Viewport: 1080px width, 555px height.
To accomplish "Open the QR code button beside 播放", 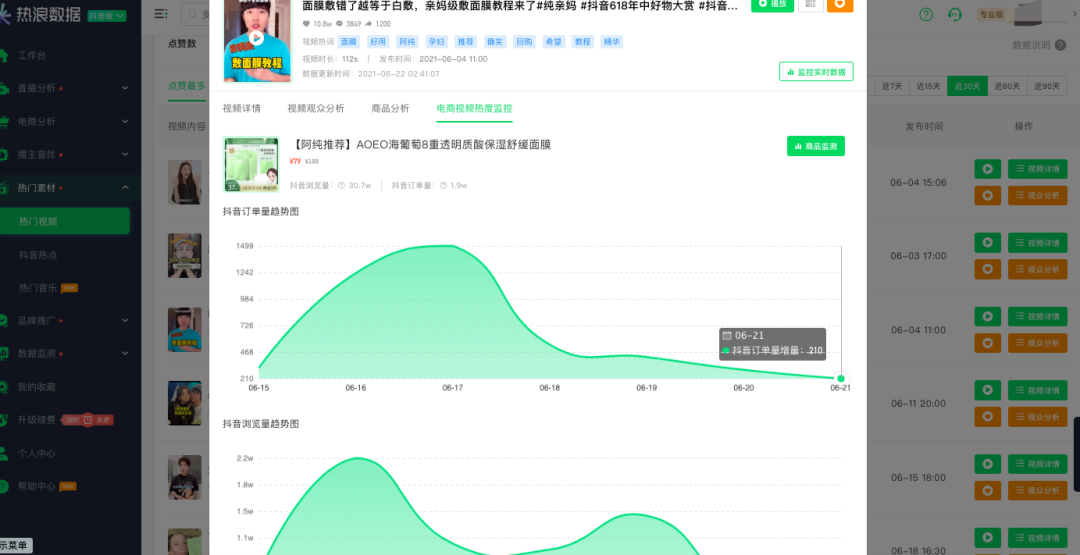I will pos(811,3).
